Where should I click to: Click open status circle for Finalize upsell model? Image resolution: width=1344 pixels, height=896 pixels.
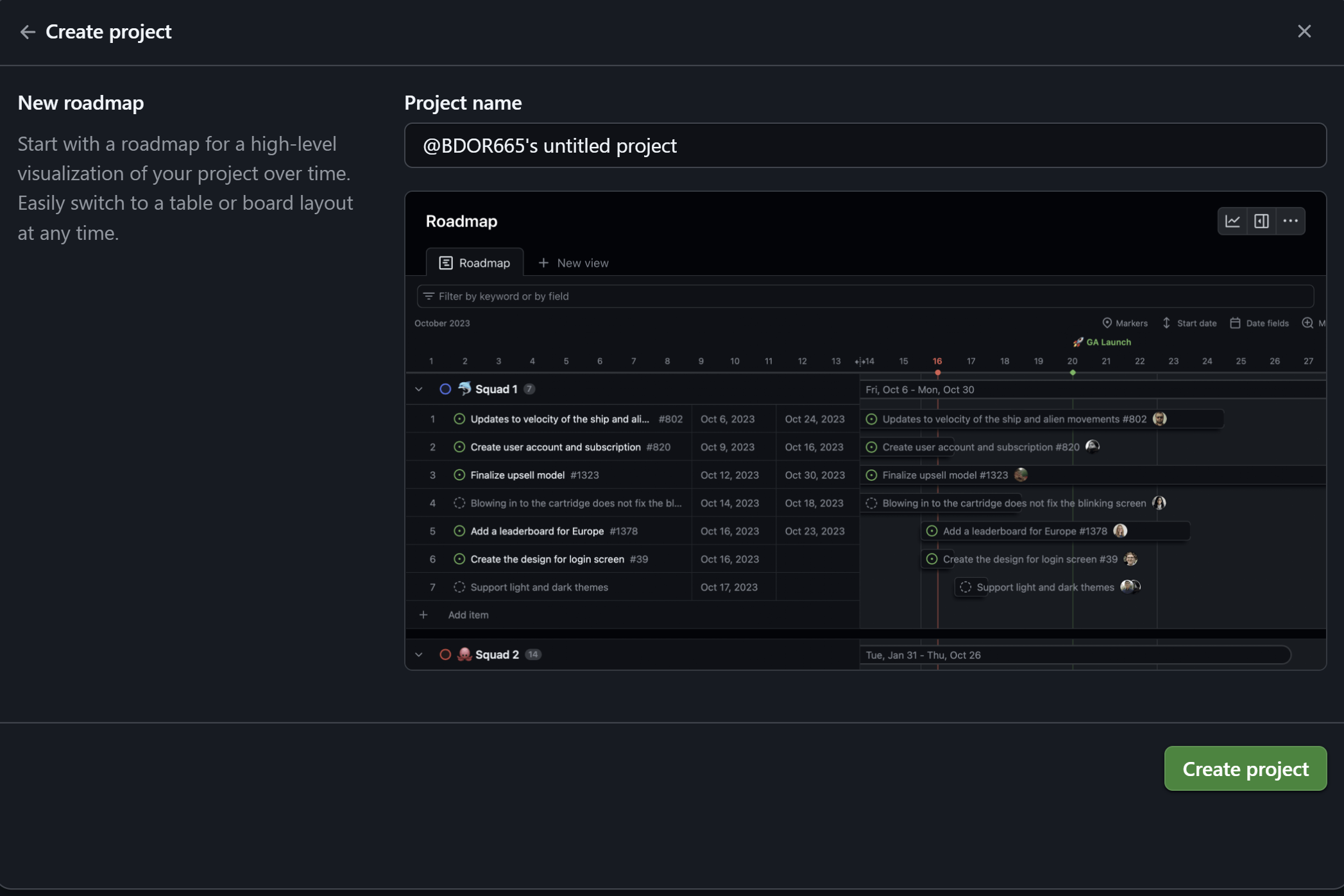[x=459, y=475]
